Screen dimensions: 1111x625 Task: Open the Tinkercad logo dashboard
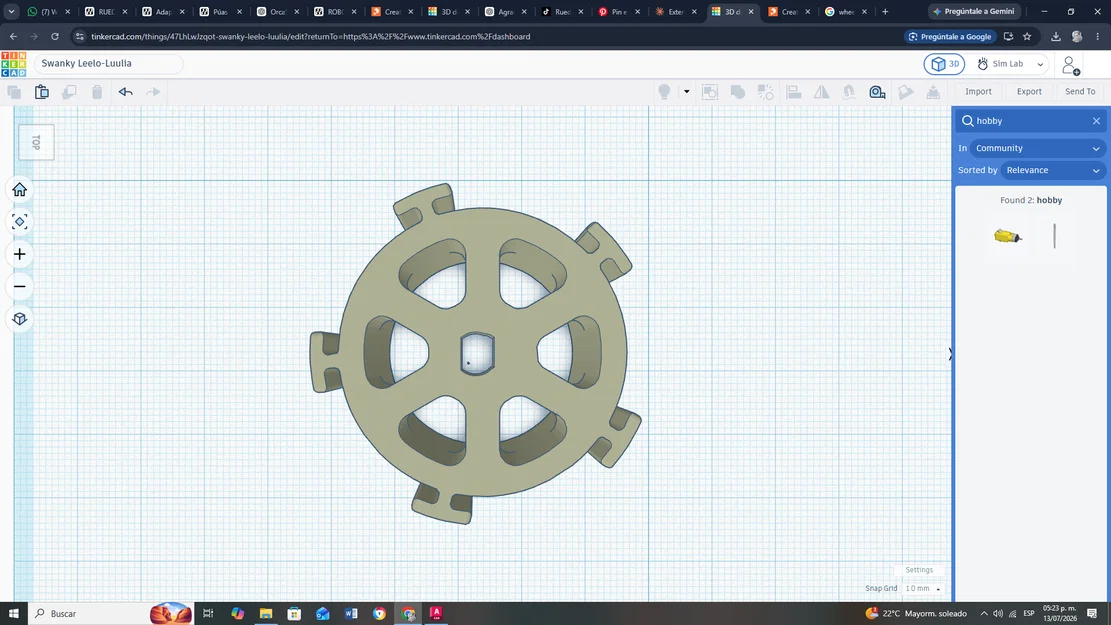click(13, 64)
